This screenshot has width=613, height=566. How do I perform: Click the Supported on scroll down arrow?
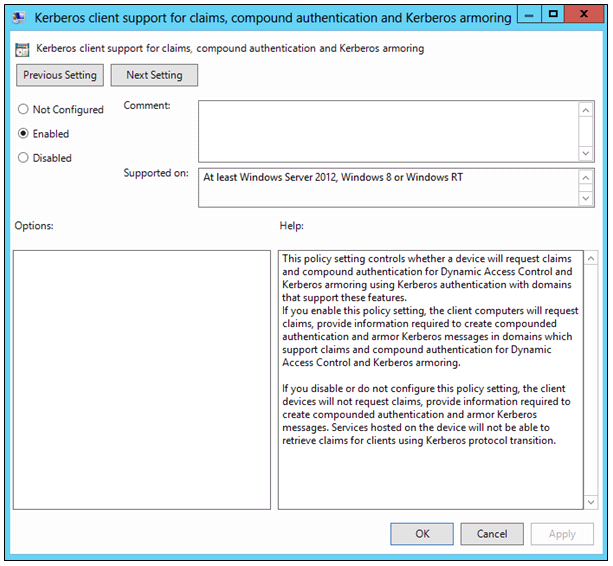[586, 198]
